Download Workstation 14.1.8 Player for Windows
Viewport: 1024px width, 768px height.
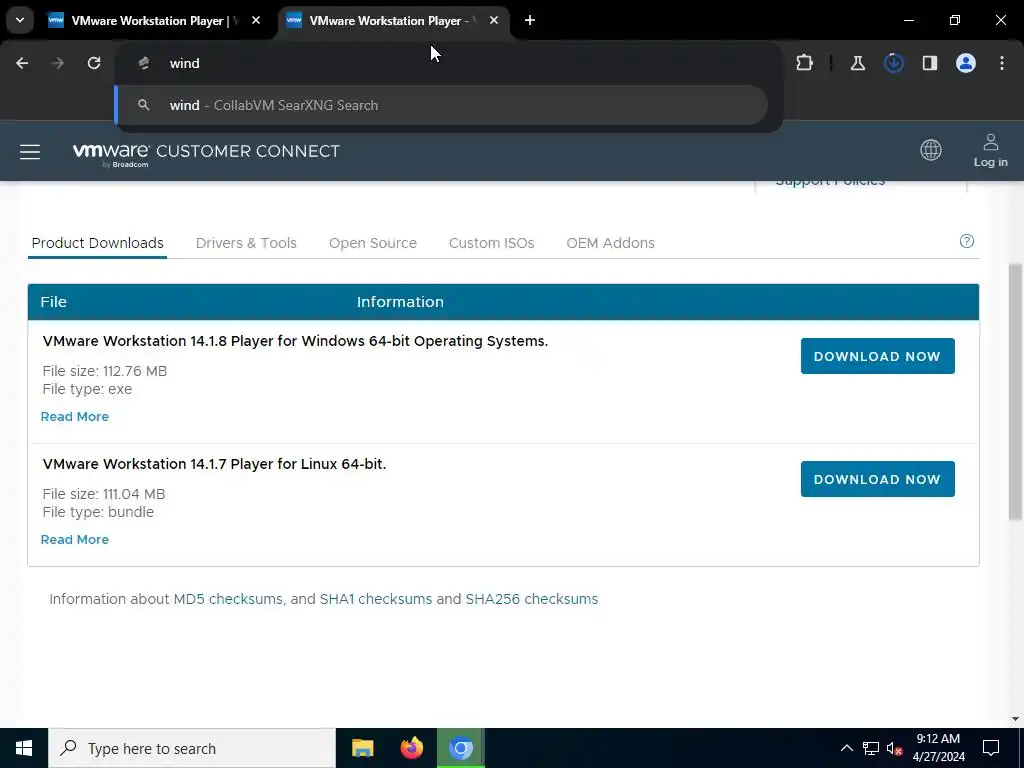877,356
